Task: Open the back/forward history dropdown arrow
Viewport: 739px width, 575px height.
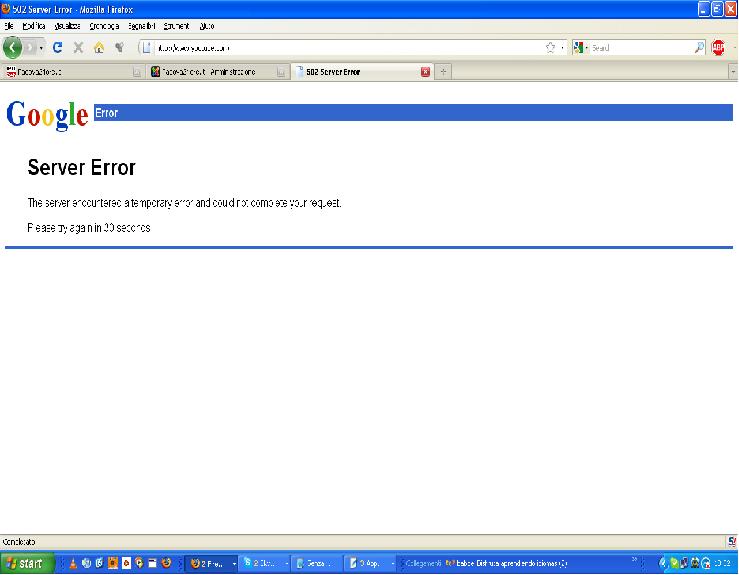Action: [41, 48]
